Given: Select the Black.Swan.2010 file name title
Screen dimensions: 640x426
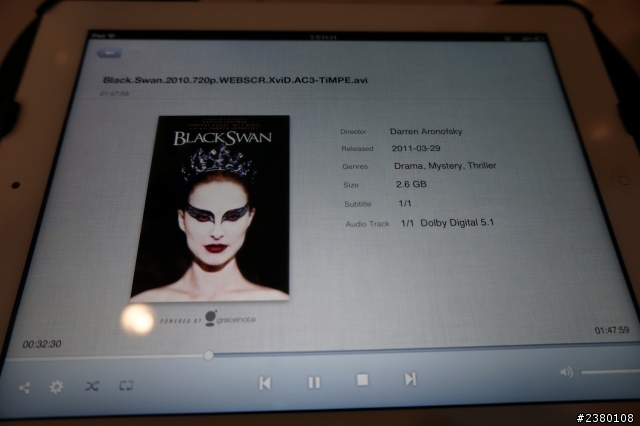Looking at the screenshot, I should click(x=235, y=80).
